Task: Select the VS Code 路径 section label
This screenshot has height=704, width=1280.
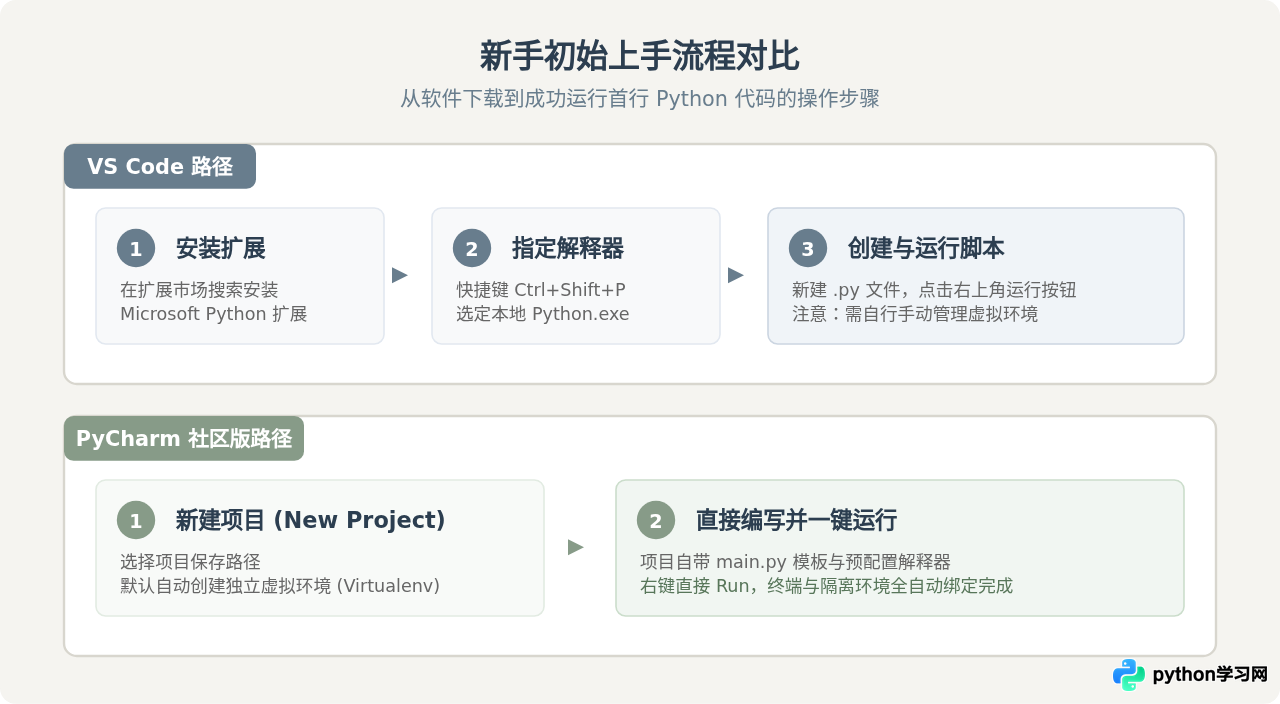Action: click(x=160, y=166)
